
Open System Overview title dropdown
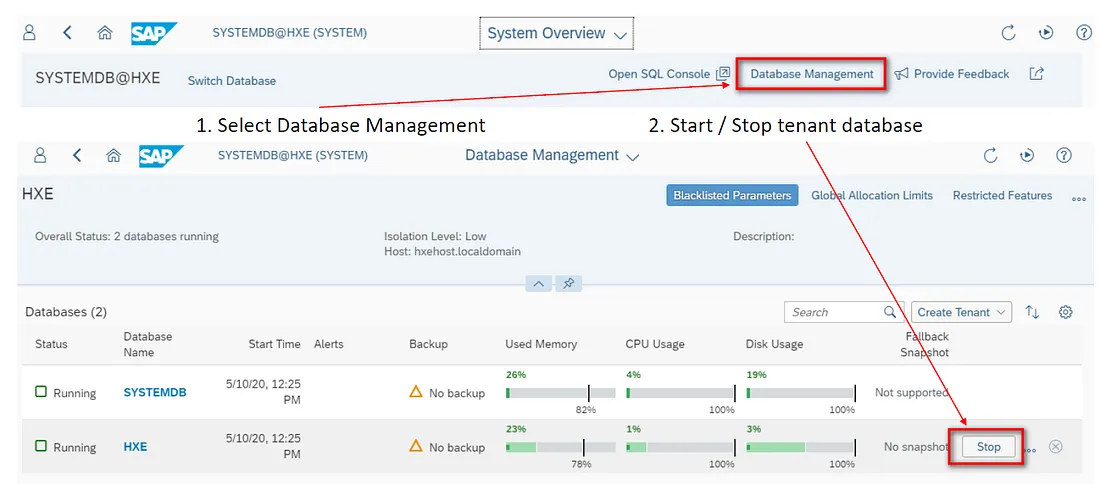pyautogui.click(x=556, y=34)
